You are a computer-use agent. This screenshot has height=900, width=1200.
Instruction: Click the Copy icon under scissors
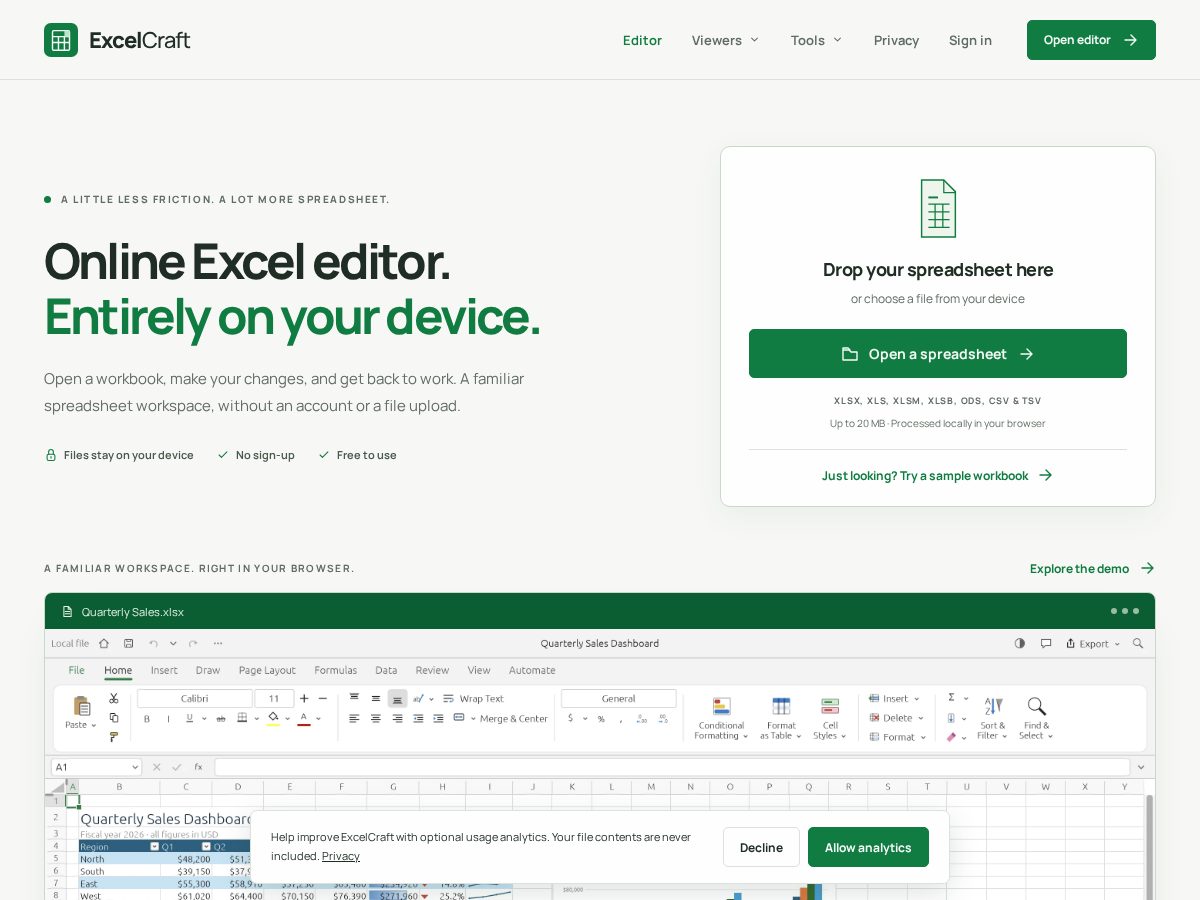[113, 718]
